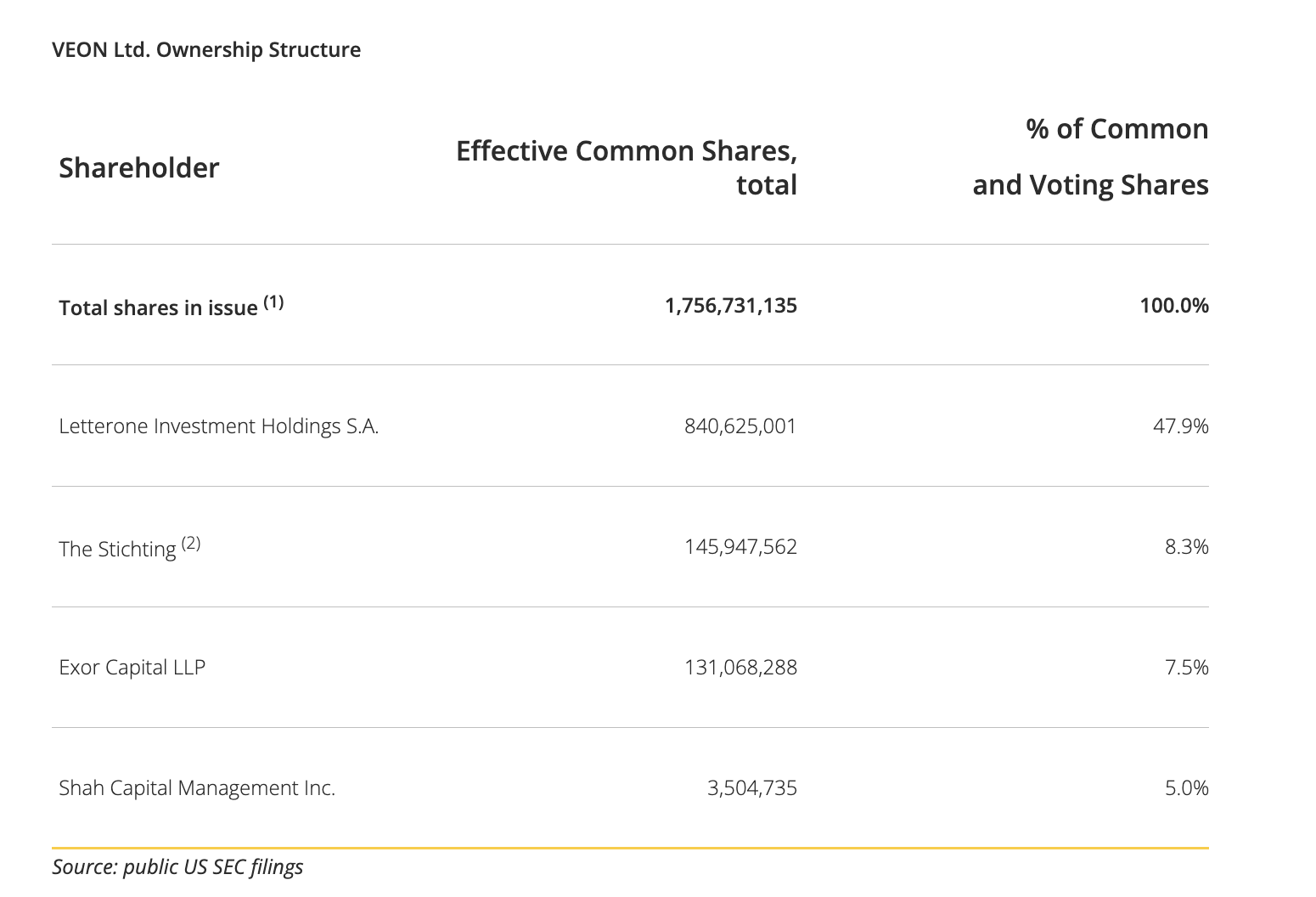Click the 131,068,288 shares value
The image size is (1316, 897).
click(740, 668)
